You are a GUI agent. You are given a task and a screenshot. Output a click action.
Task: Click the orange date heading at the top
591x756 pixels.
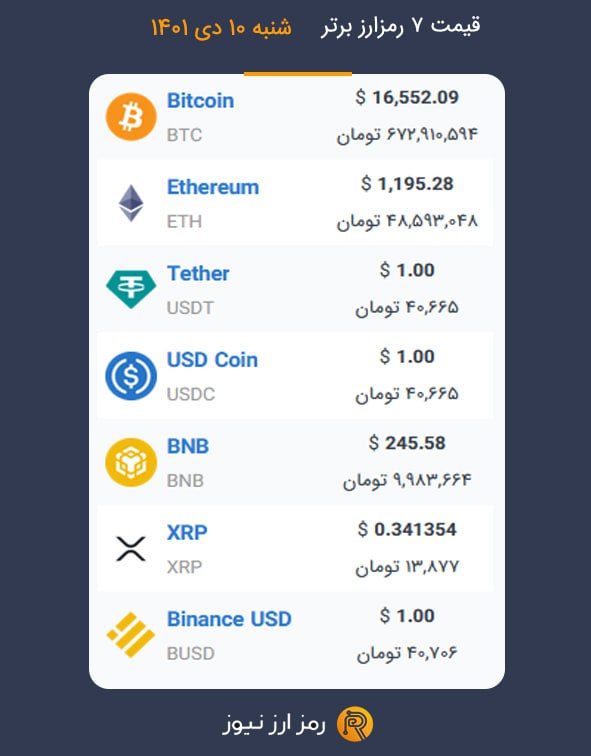[222, 27]
